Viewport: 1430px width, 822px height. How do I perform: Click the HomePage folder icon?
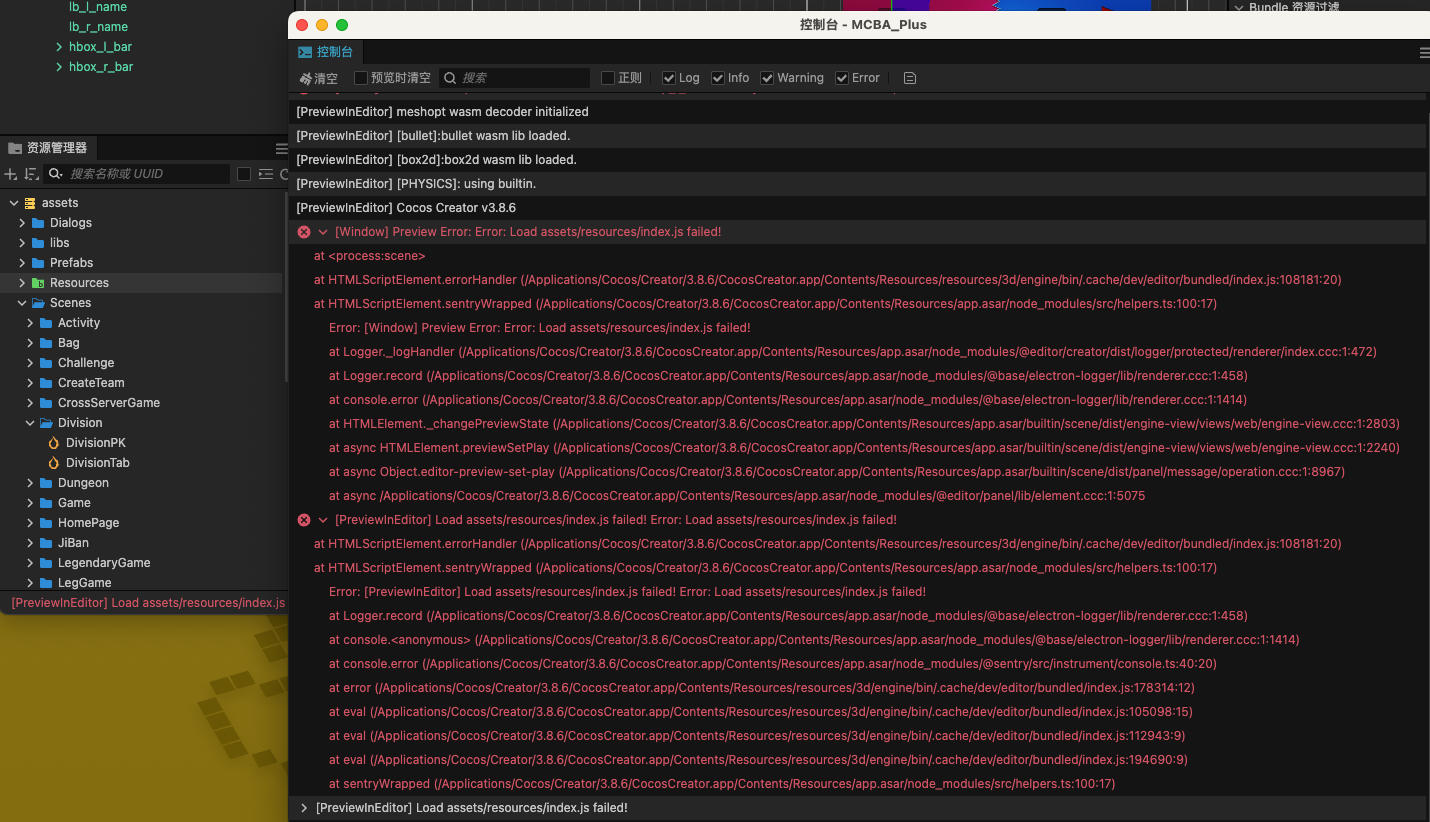click(x=46, y=523)
